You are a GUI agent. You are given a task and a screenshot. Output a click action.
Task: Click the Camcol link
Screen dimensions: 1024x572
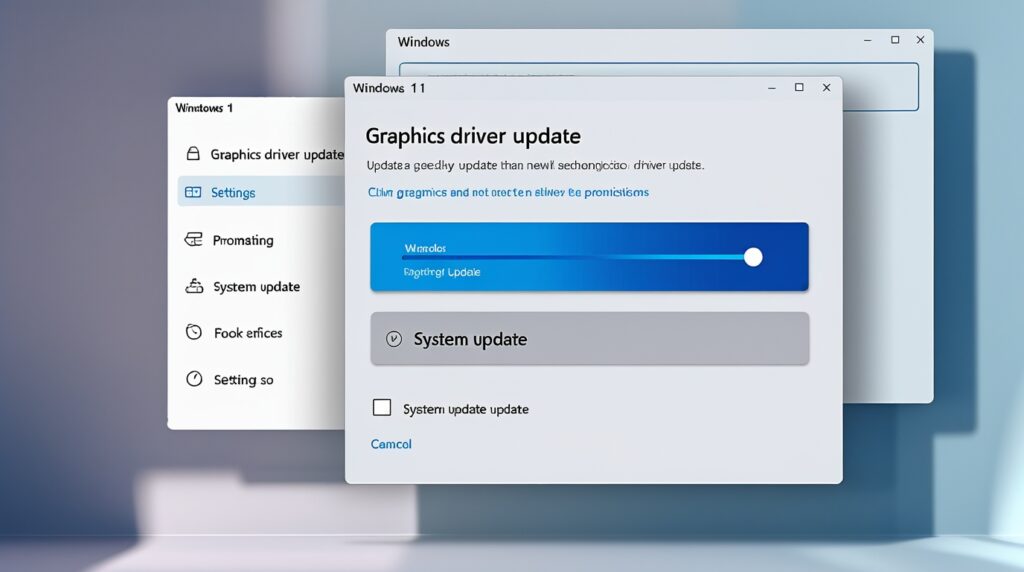click(x=391, y=444)
